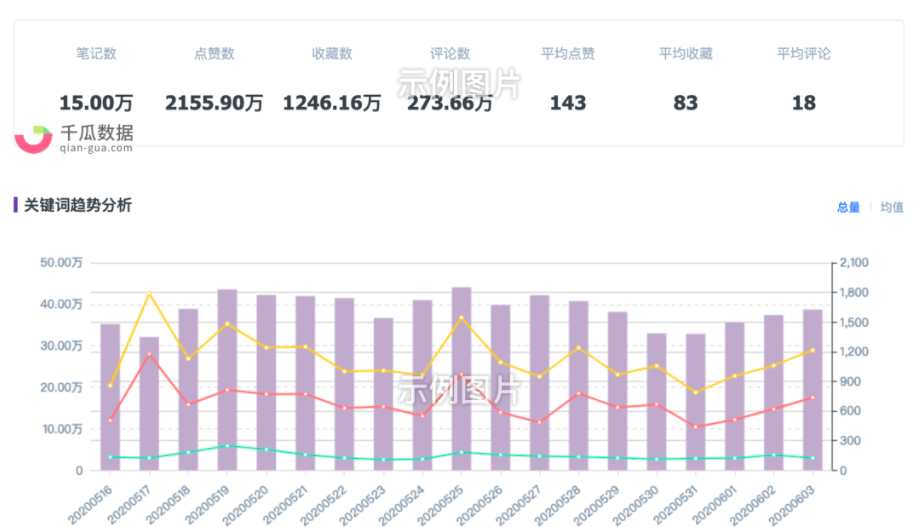Click the 笔记数 value 15.00万
This screenshot has height=527, width=916.
[96, 103]
